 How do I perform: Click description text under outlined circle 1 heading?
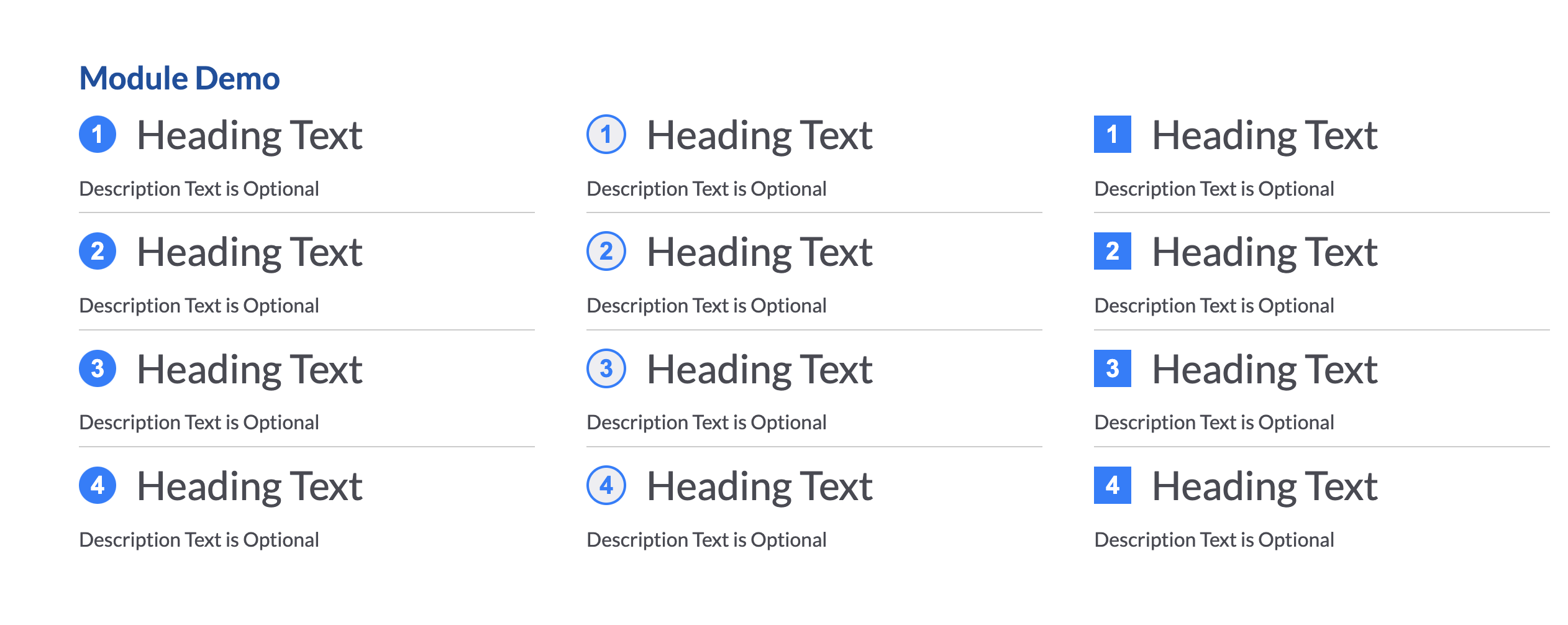tap(706, 189)
